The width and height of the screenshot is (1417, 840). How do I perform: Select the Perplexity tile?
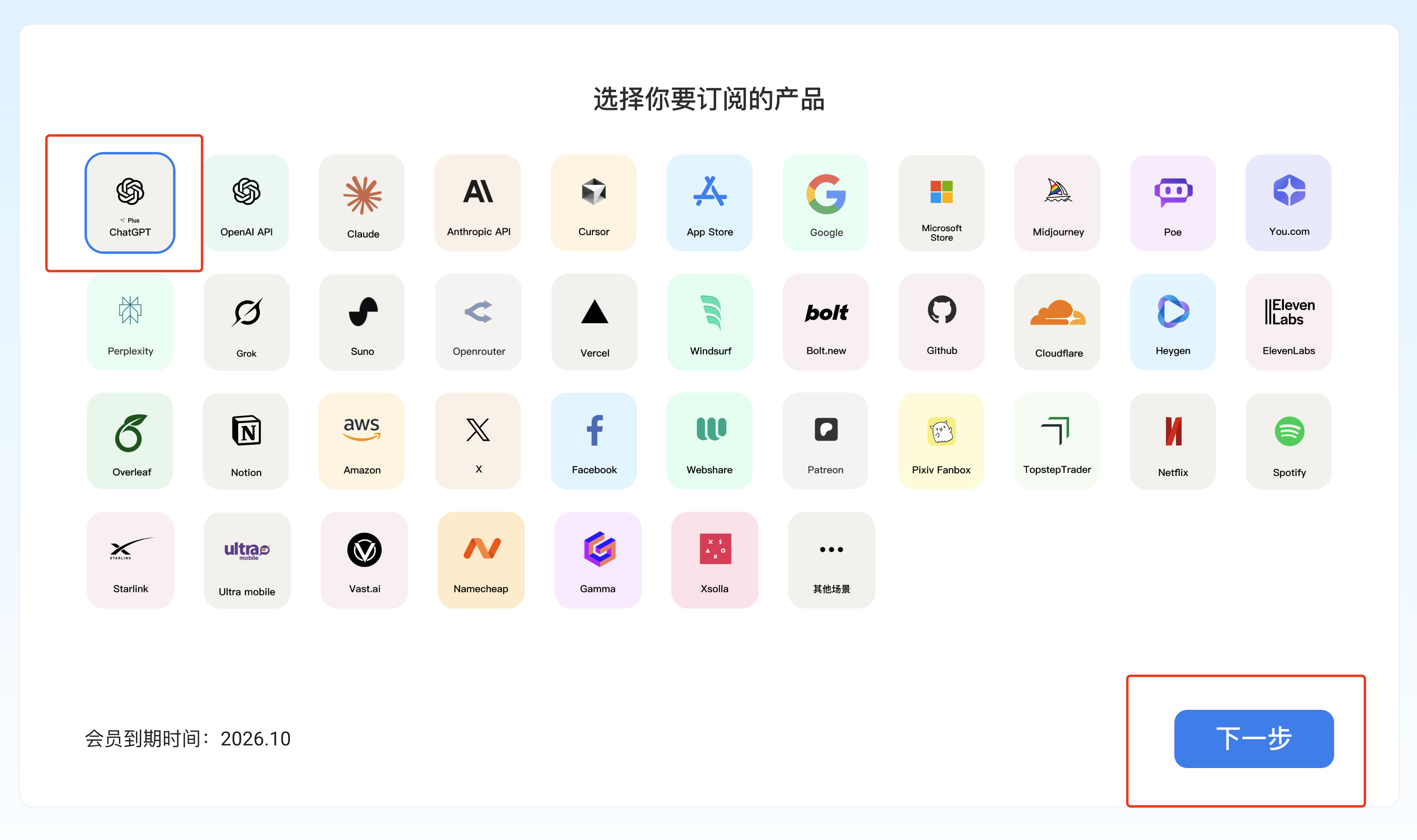[x=130, y=322]
